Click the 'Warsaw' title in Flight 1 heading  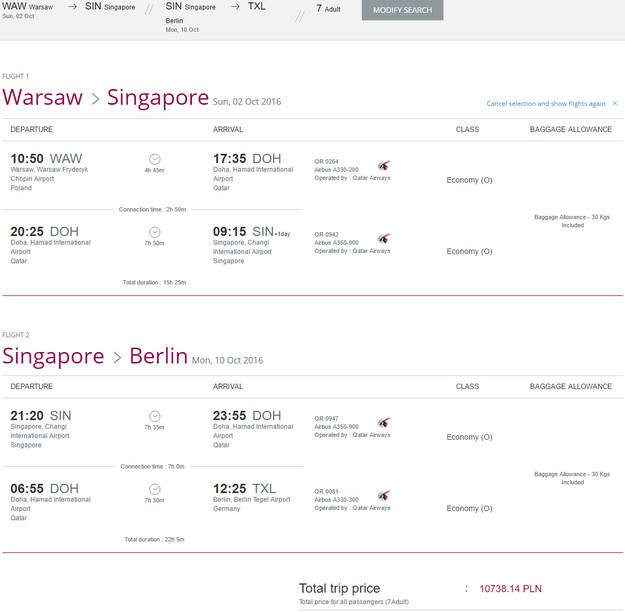pyautogui.click(x=43, y=97)
